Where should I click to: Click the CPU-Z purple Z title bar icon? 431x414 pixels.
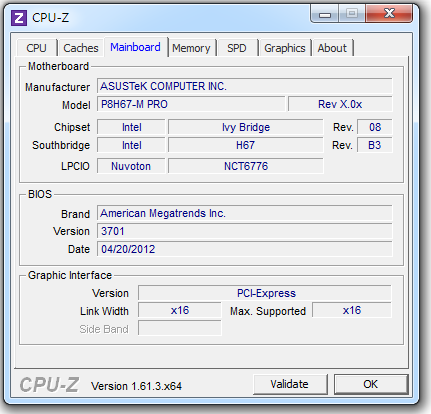coord(19,18)
